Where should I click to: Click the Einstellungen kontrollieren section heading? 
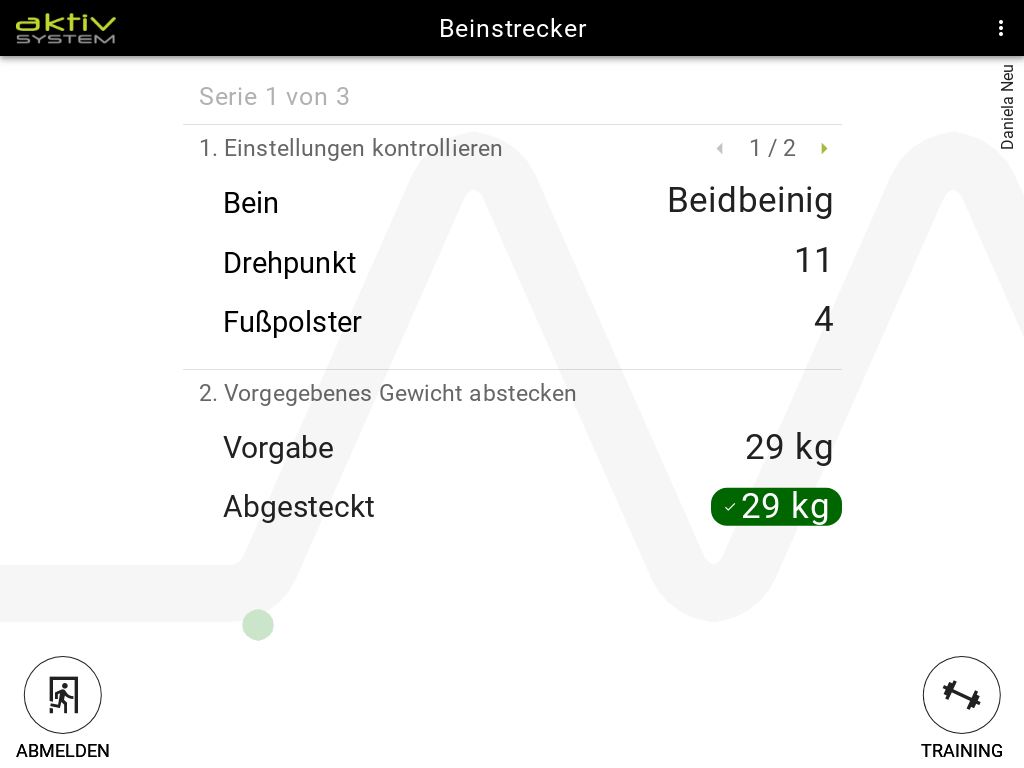351,149
